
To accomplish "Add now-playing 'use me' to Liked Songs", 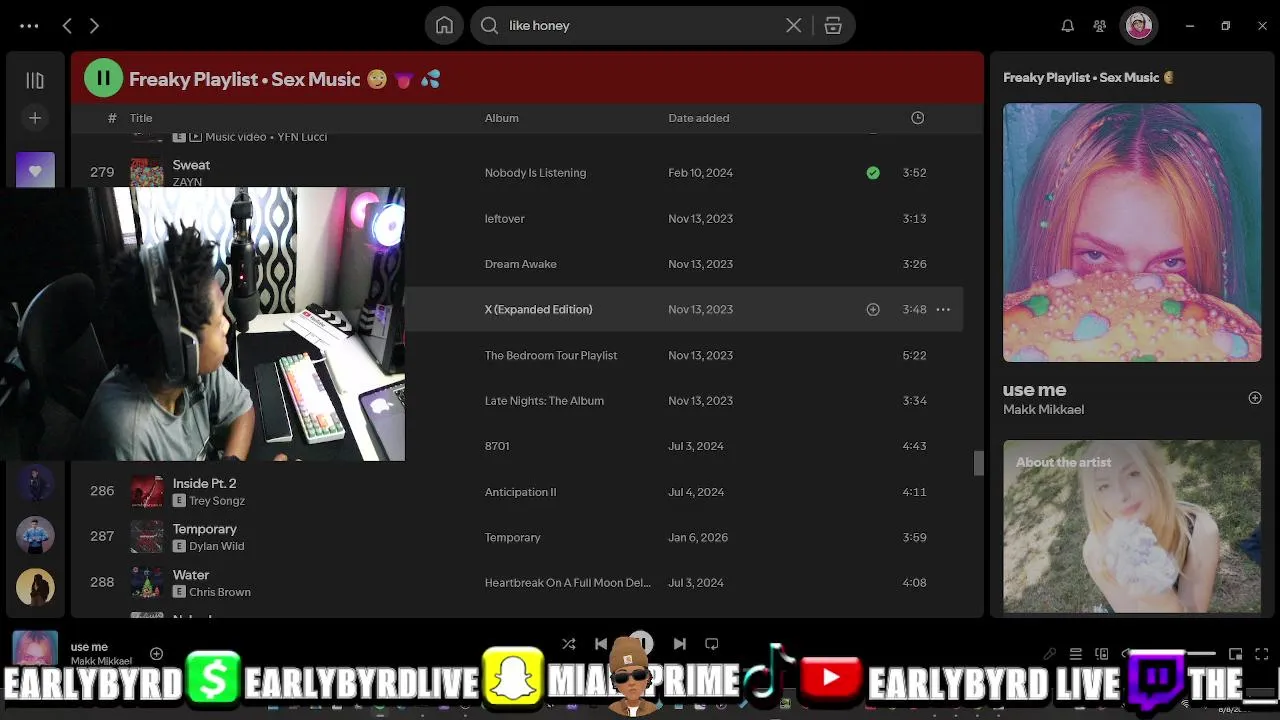I will (156, 654).
